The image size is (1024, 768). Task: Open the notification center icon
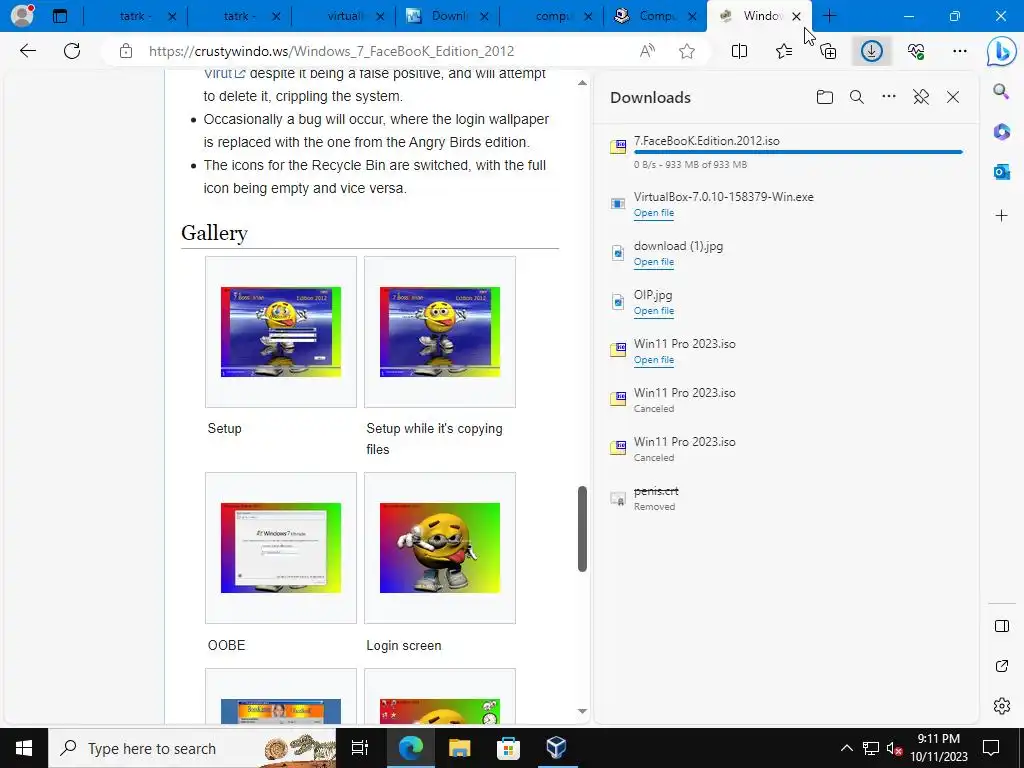coord(991,748)
